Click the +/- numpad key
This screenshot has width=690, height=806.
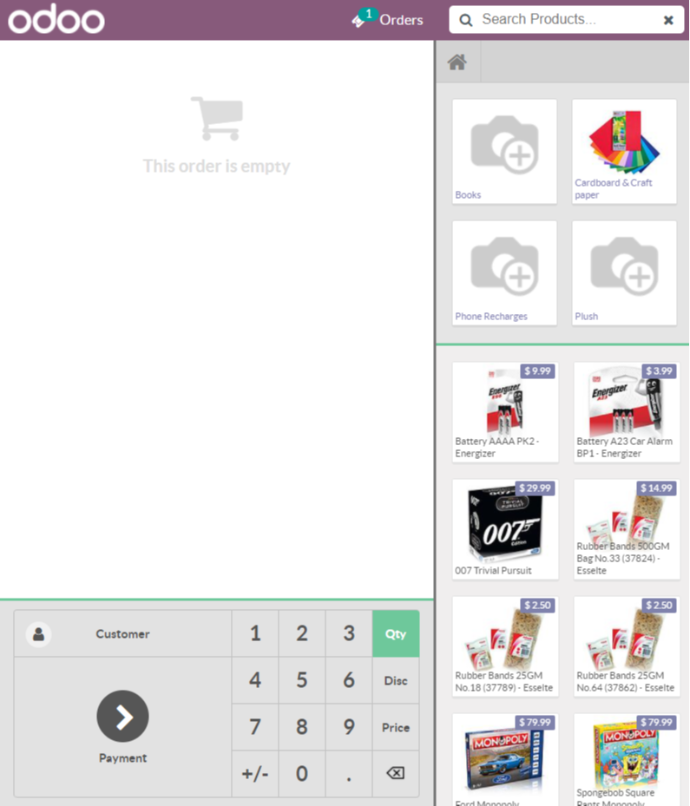[x=255, y=773]
